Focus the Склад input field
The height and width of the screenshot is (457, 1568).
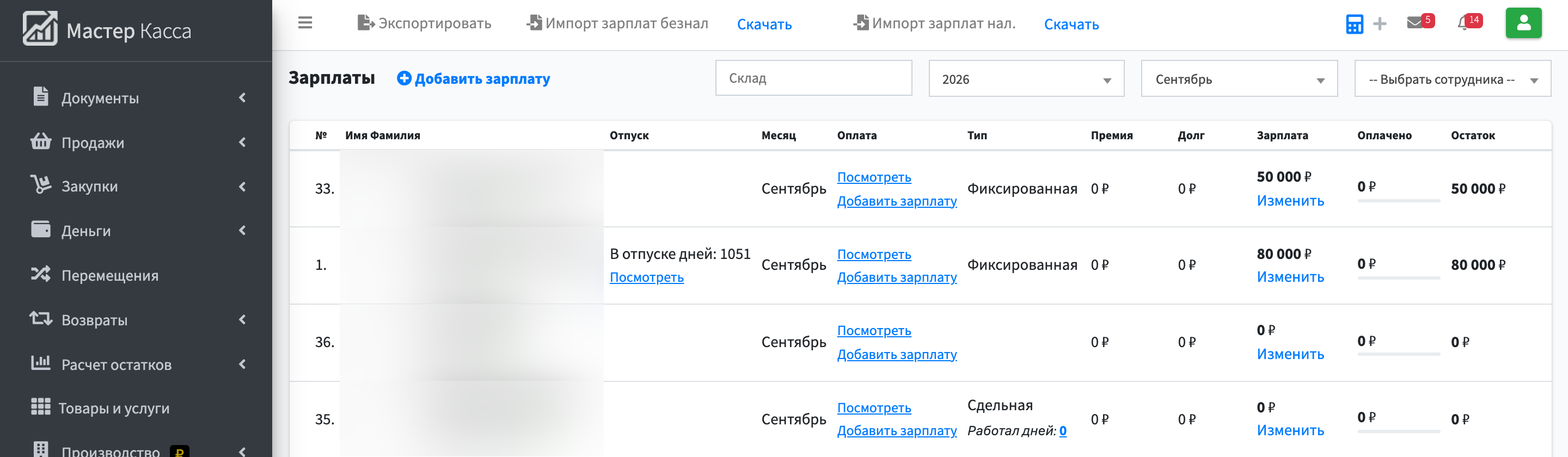coord(813,78)
